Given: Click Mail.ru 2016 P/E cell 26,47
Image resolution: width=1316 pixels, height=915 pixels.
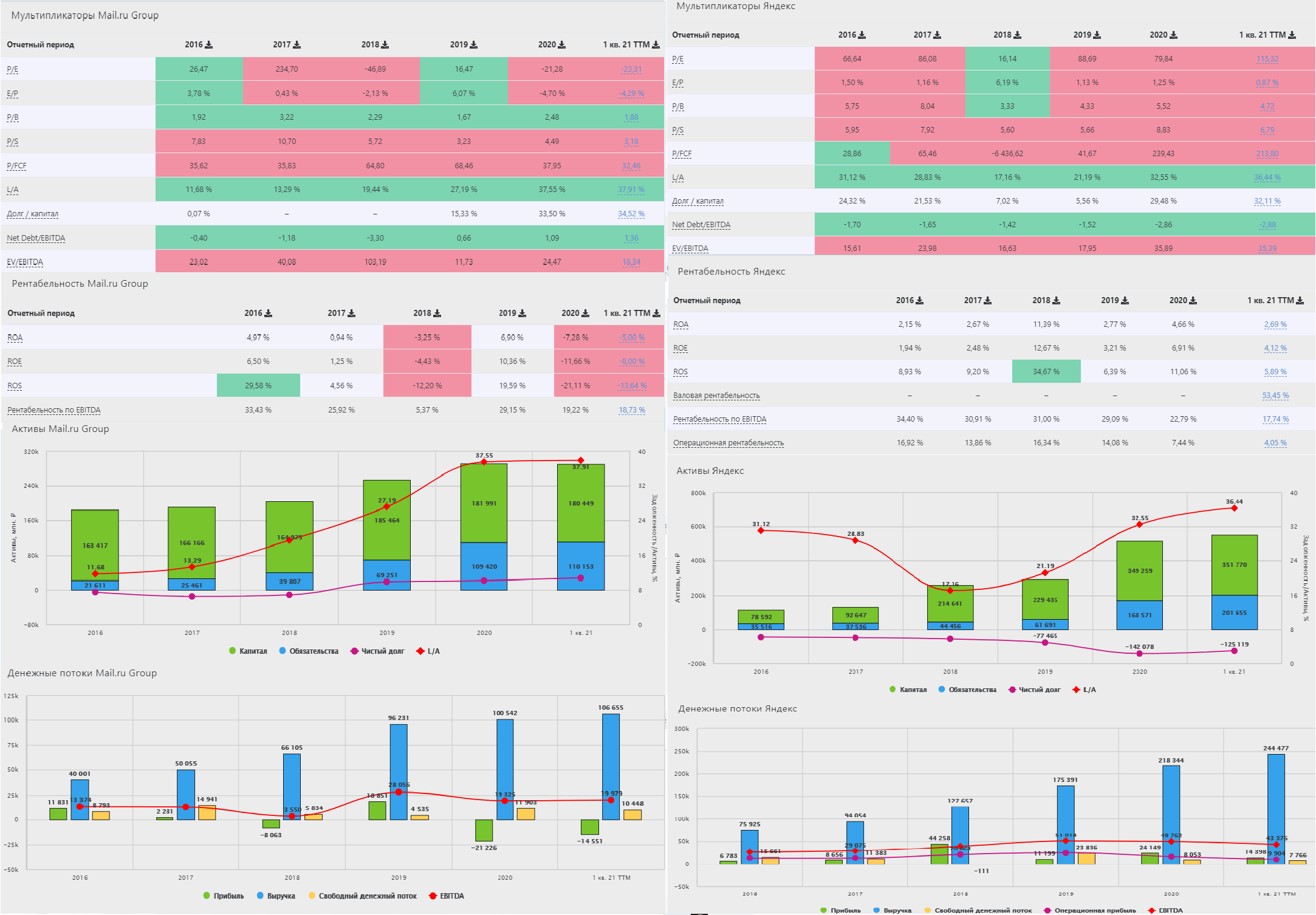Looking at the screenshot, I should coord(199,69).
